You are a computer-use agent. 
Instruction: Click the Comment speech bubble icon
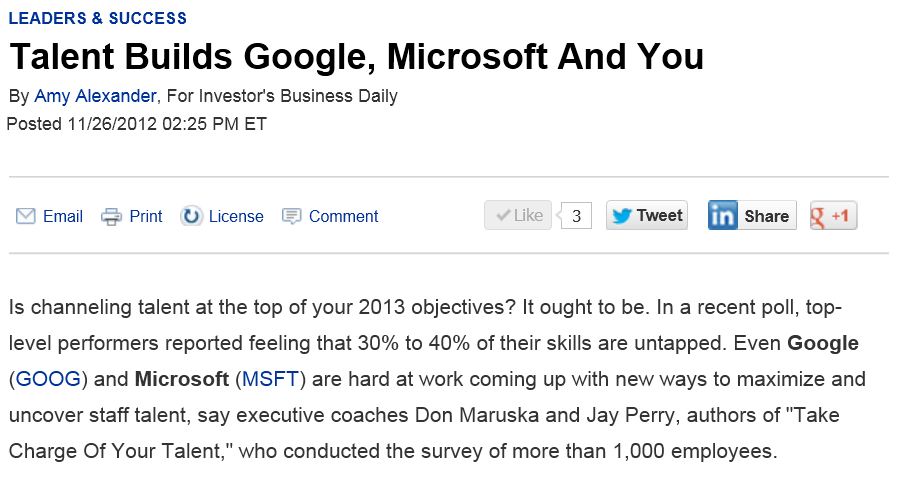pos(291,216)
